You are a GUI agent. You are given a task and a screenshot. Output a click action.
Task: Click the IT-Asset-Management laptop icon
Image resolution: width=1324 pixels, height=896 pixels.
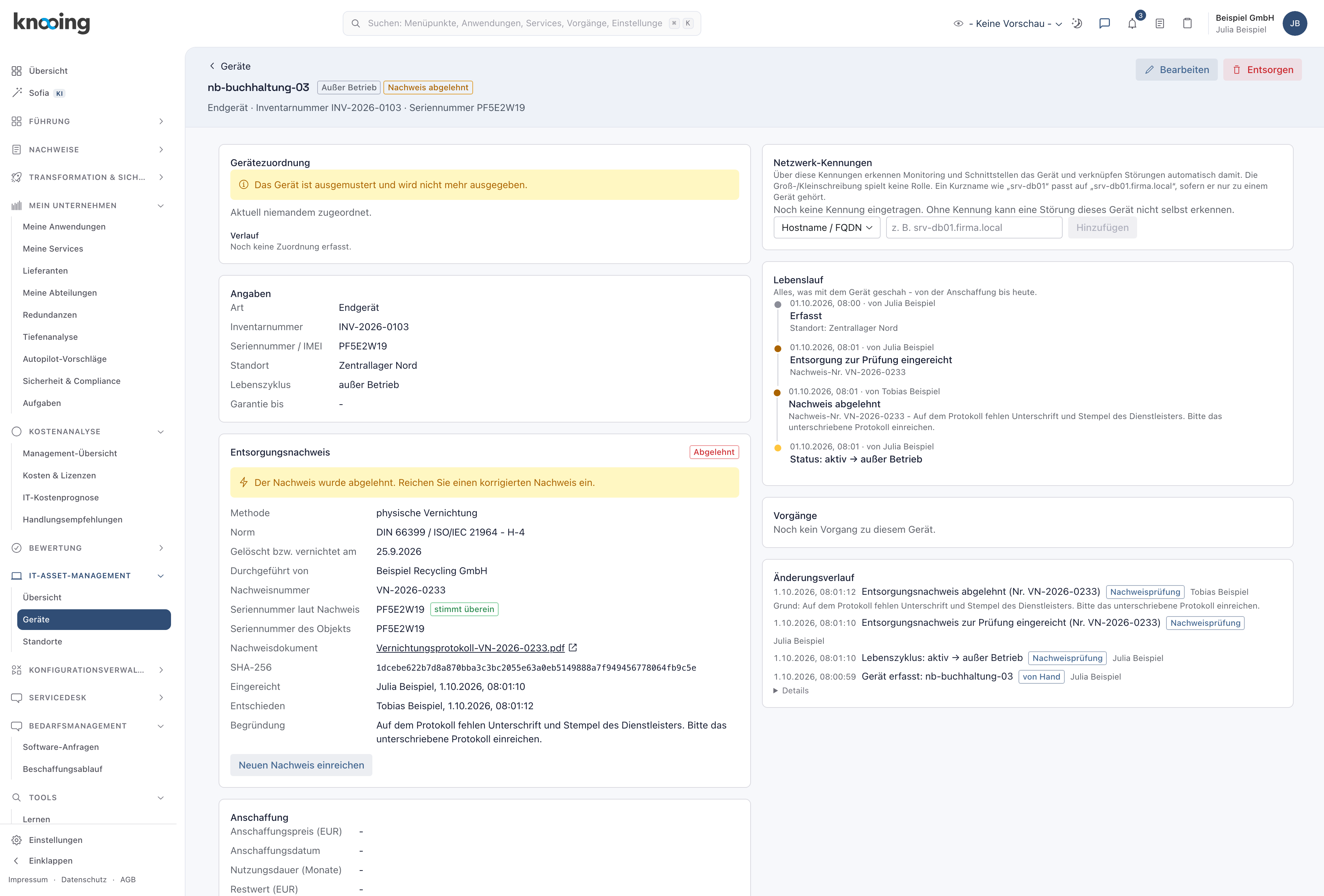17,576
